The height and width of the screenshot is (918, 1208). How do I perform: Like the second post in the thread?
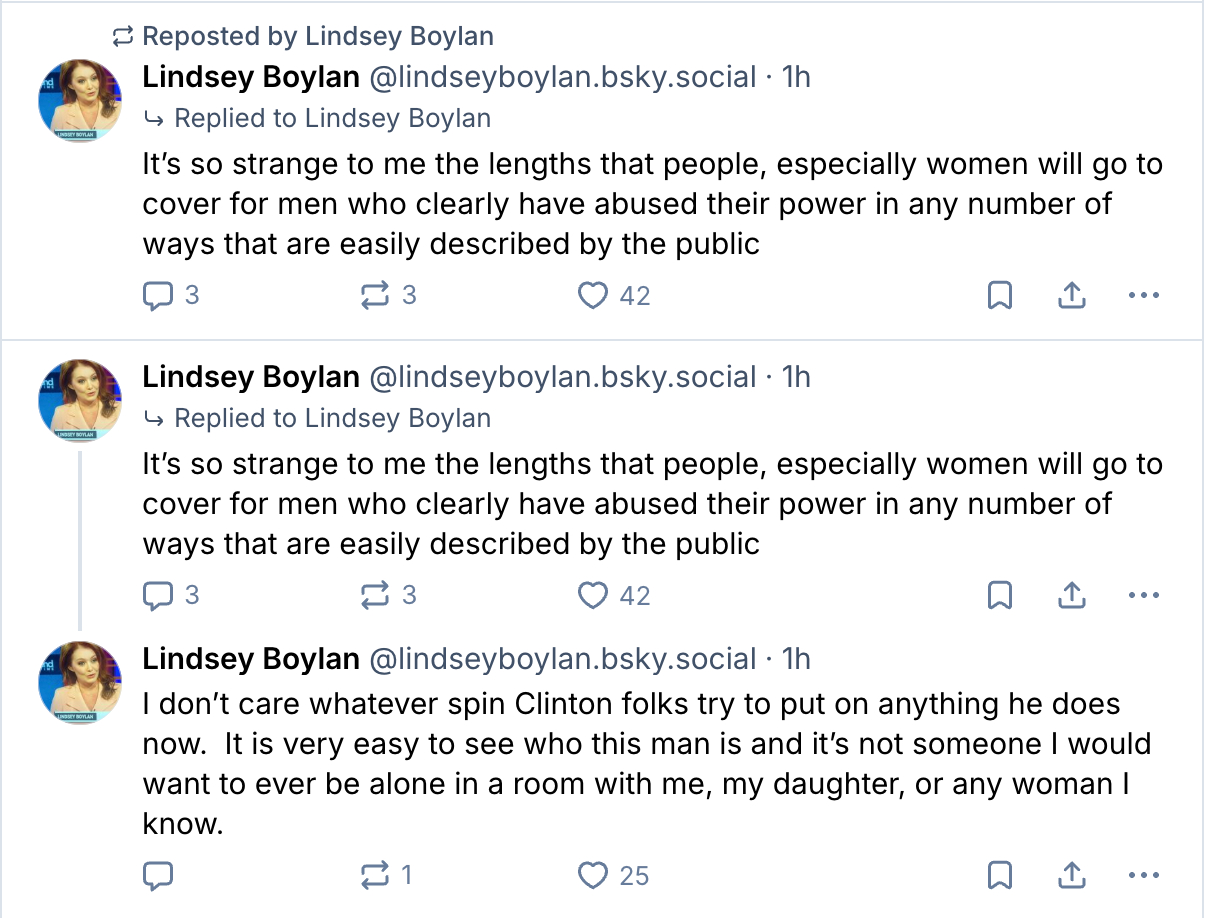(x=594, y=595)
